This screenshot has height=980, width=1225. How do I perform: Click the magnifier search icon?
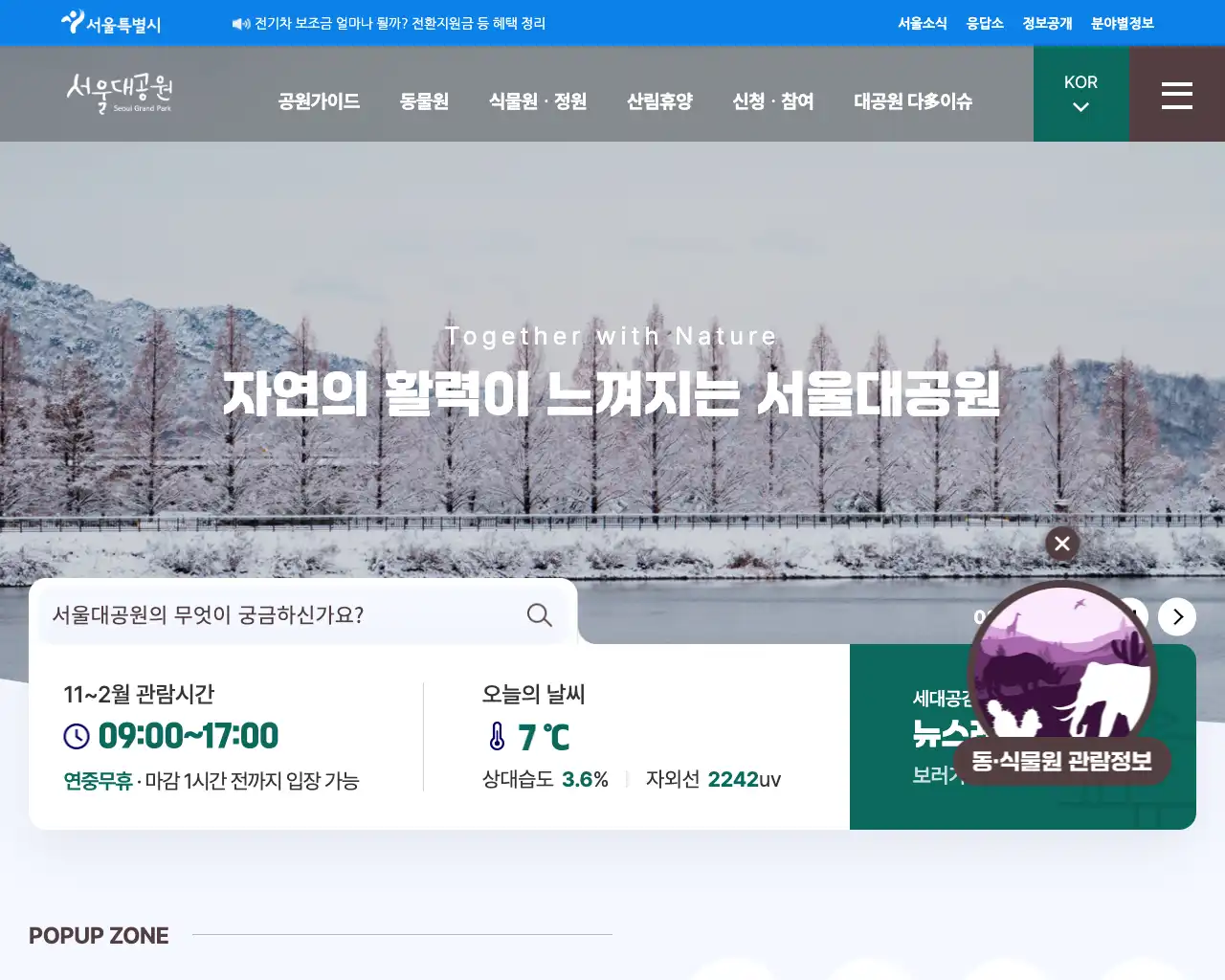(539, 615)
